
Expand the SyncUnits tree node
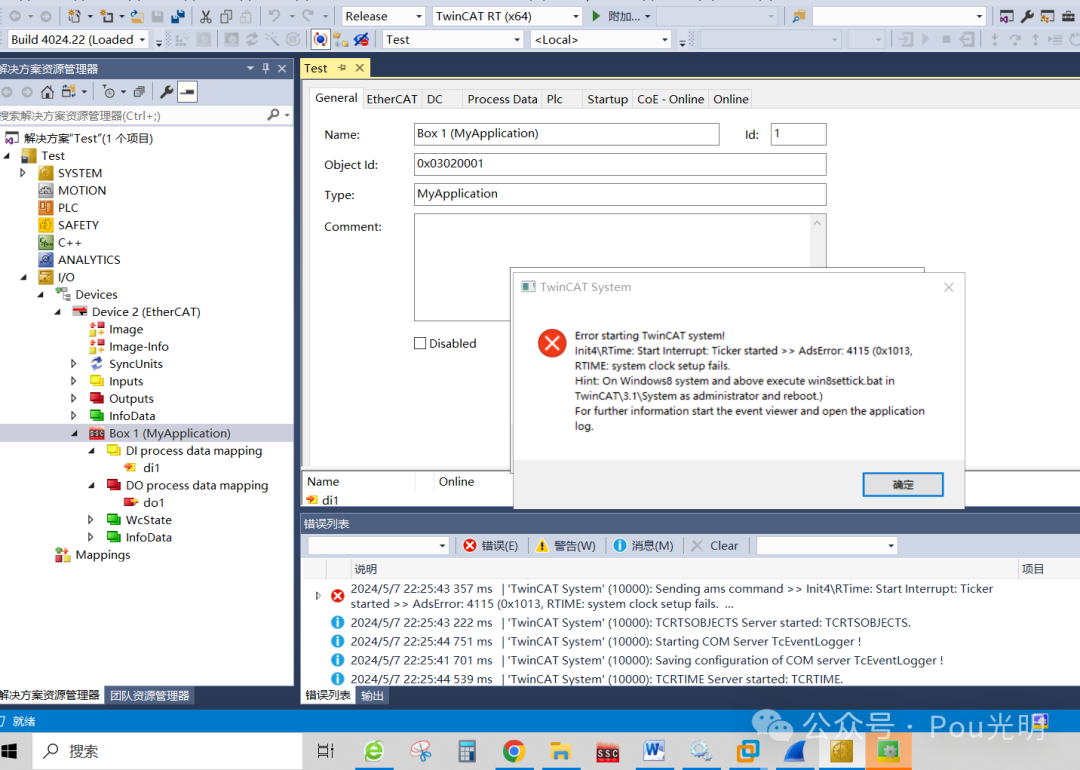pyautogui.click(x=74, y=364)
